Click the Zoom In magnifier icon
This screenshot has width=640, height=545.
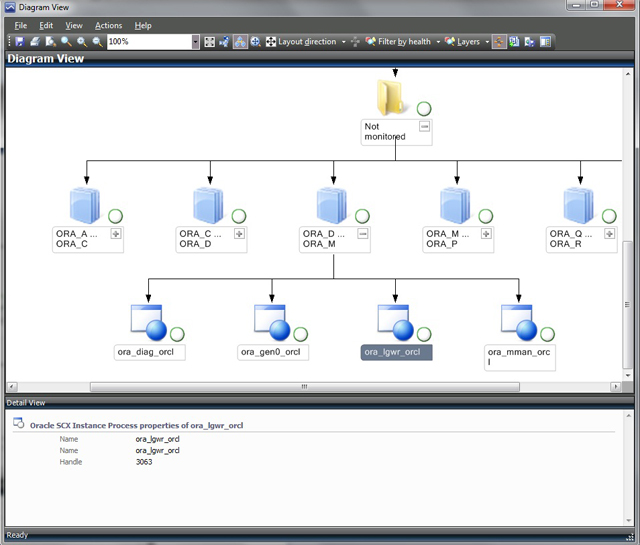click(x=81, y=42)
